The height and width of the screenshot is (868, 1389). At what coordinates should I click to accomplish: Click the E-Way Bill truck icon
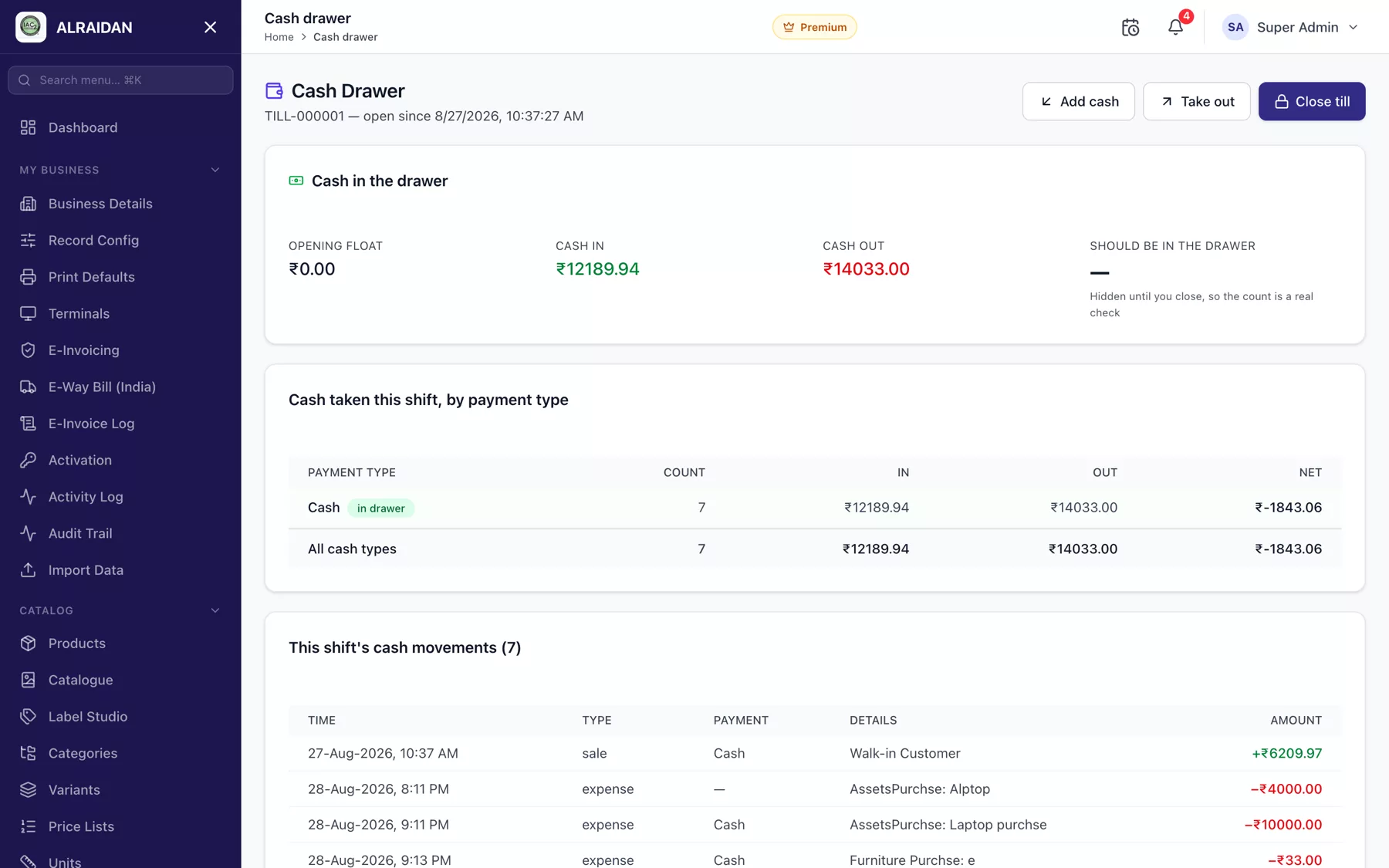[29, 387]
